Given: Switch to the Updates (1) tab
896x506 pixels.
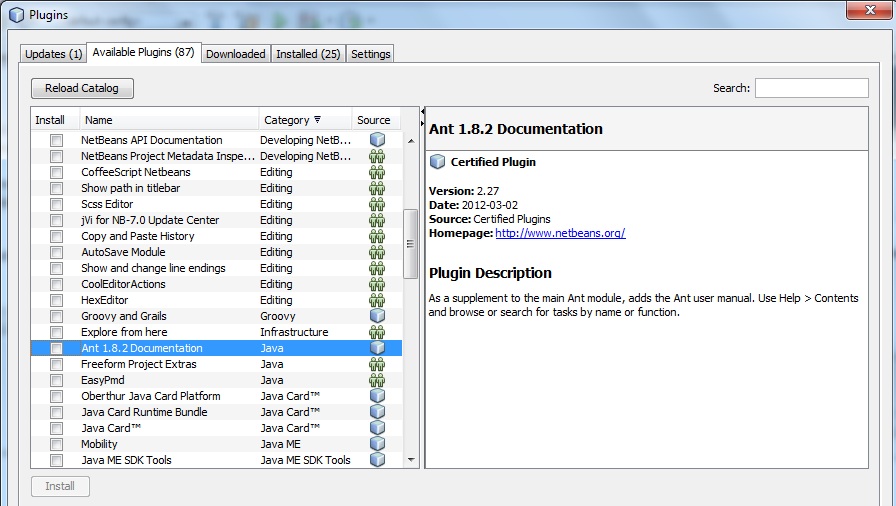Looking at the screenshot, I should [x=53, y=54].
